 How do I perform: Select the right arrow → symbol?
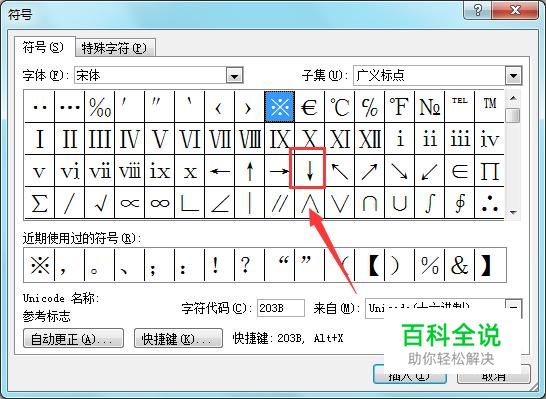(280, 171)
